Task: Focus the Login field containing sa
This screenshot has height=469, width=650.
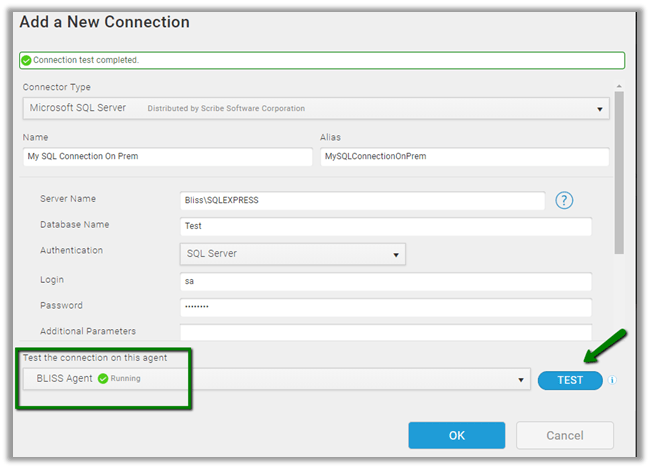Action: tap(385, 282)
